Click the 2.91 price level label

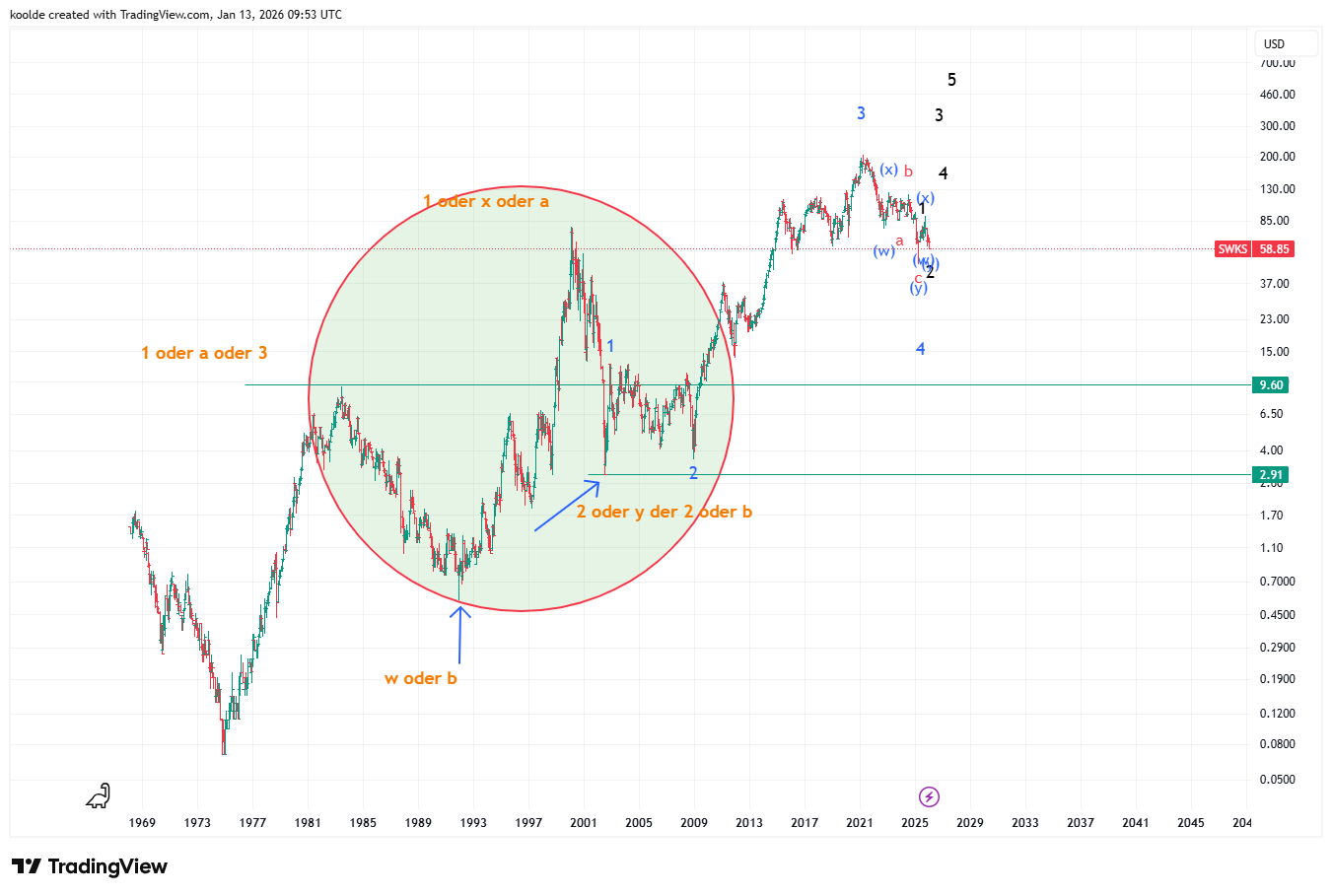[1271, 475]
